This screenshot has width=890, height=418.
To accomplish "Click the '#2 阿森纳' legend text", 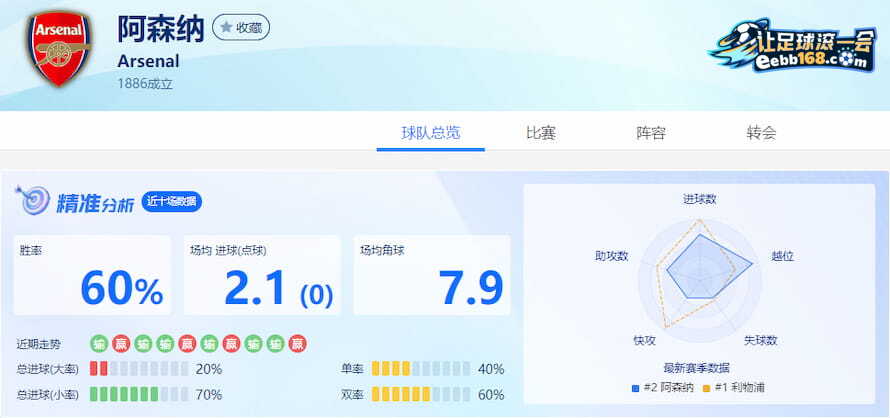I will tap(669, 389).
